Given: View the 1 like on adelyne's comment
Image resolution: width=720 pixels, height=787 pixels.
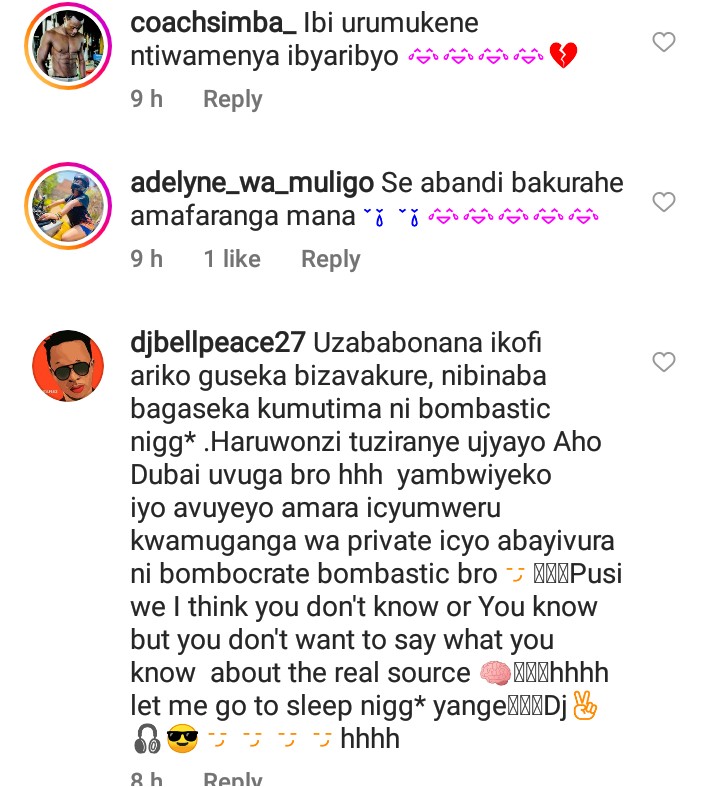Looking at the screenshot, I should point(232,259).
